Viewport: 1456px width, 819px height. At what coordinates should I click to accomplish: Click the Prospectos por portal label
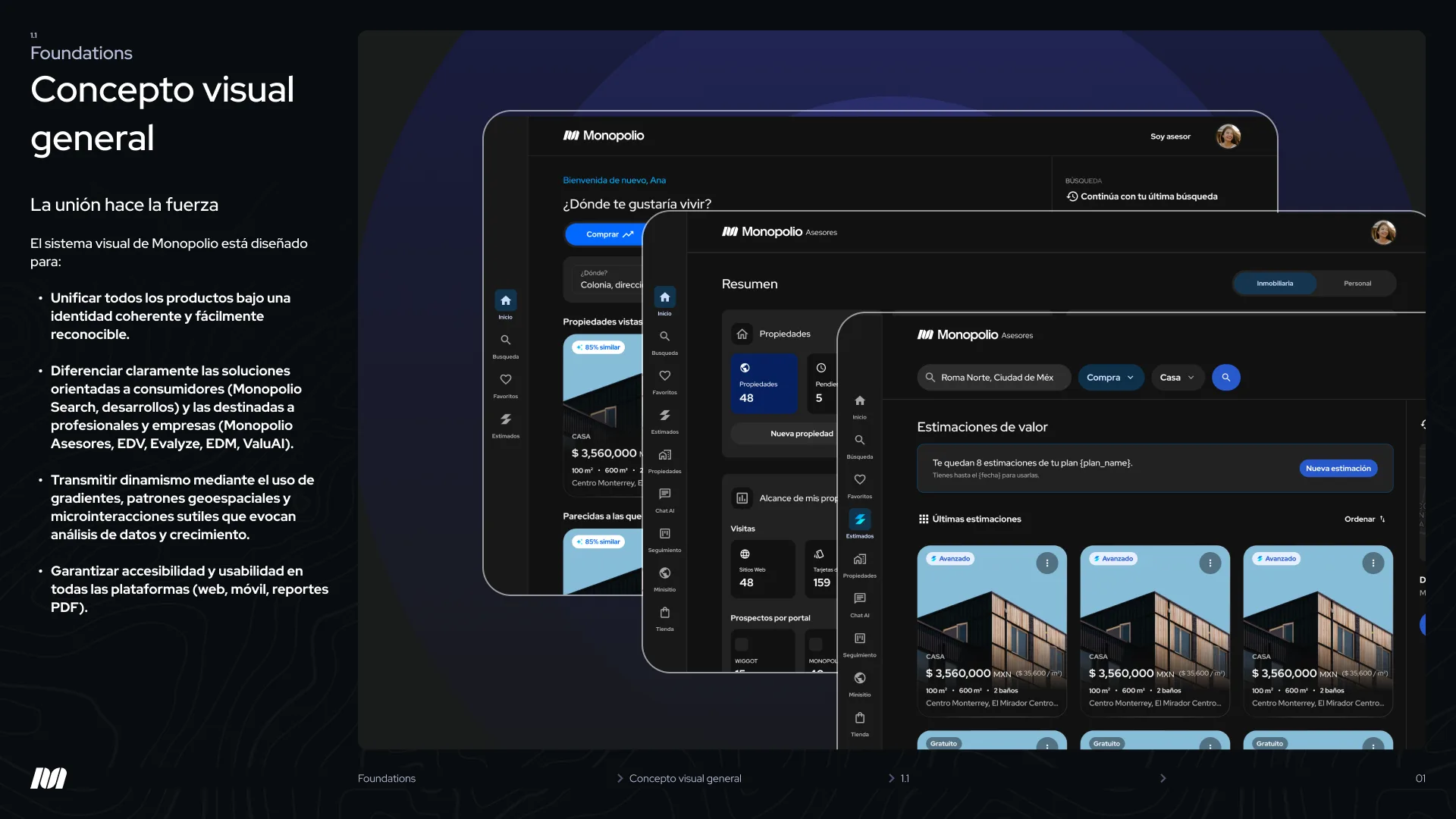click(770, 618)
